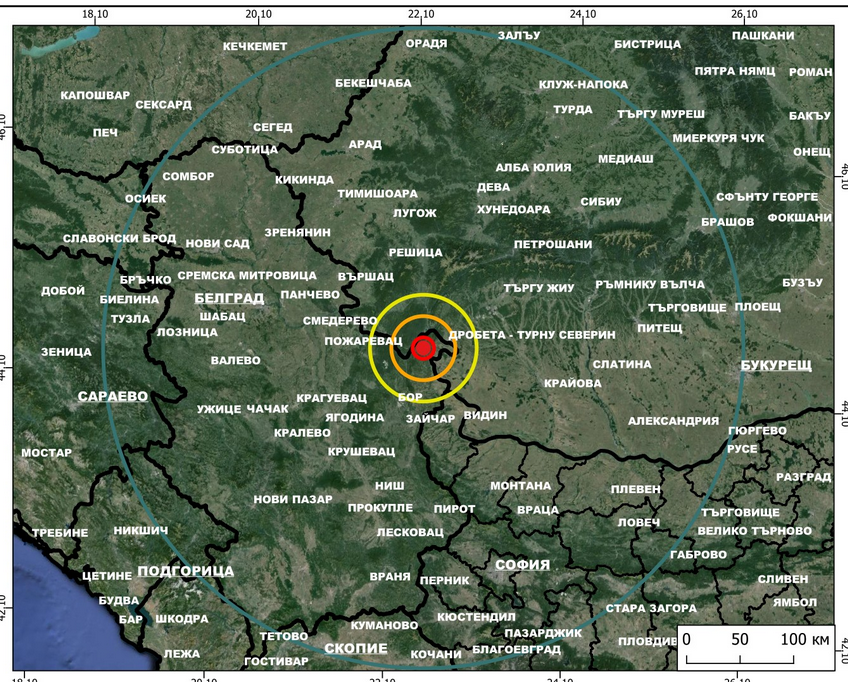Click the СИБИУ city label
The image size is (848, 682).
601,201
